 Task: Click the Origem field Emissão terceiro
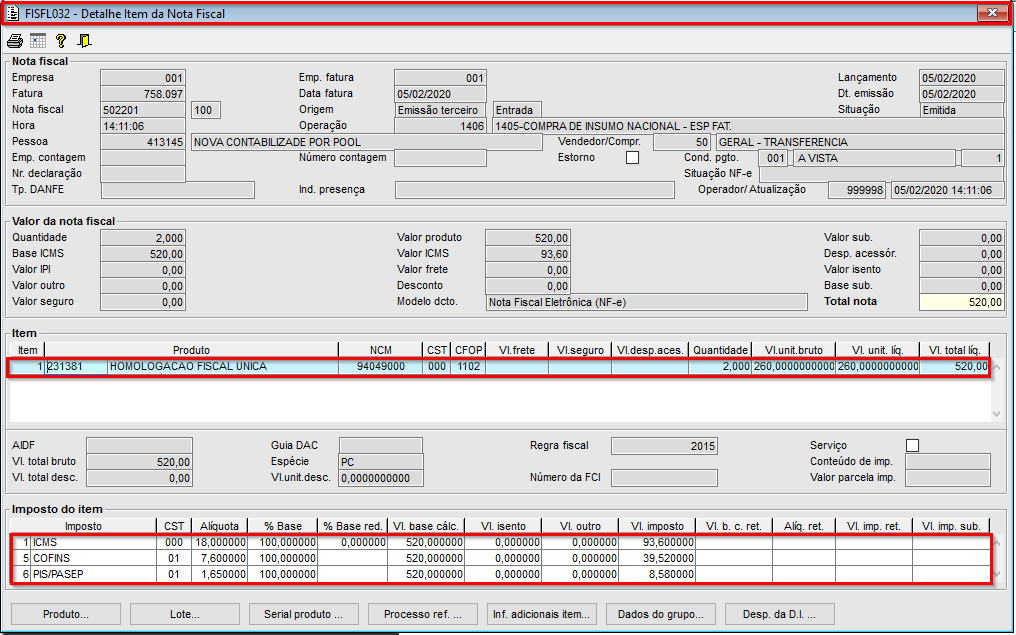440,110
